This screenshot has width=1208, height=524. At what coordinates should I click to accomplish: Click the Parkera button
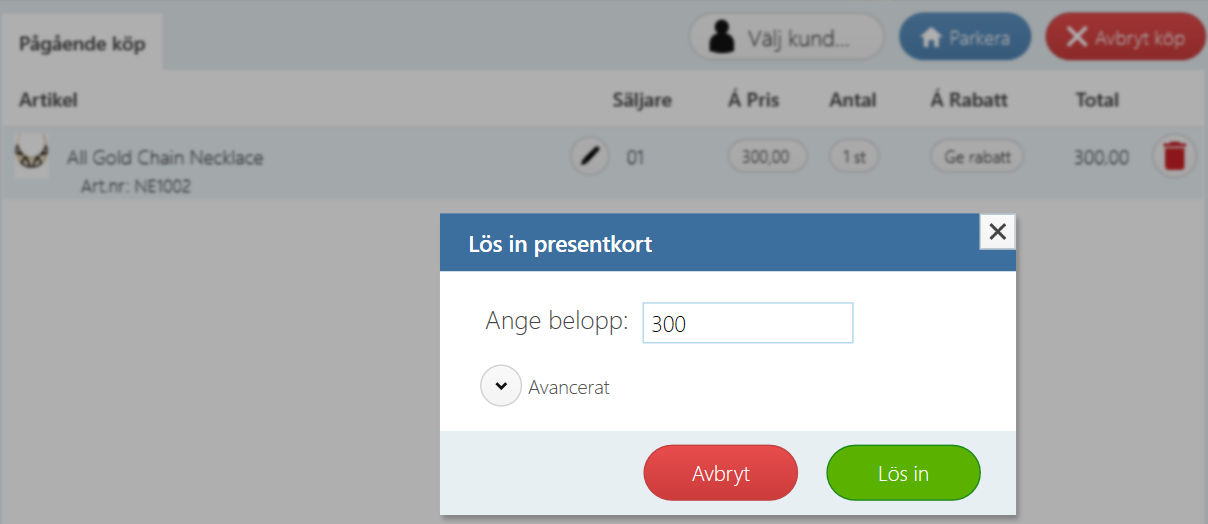pos(965,38)
